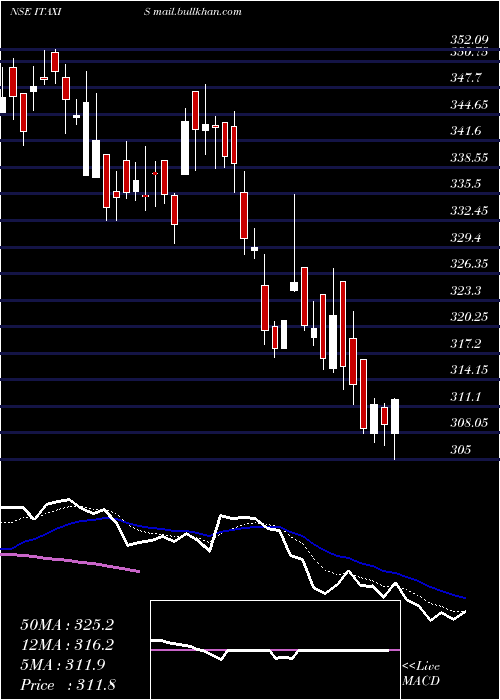
Task: Click the NSE ITAXI ticker title
Action: tap(35, 11)
